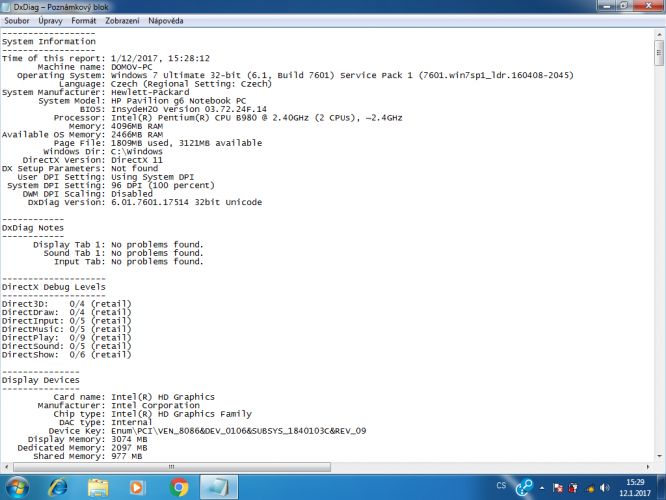This screenshot has height=500, width=666.
Task: Open the Zobrazení menu
Action: coord(122,20)
